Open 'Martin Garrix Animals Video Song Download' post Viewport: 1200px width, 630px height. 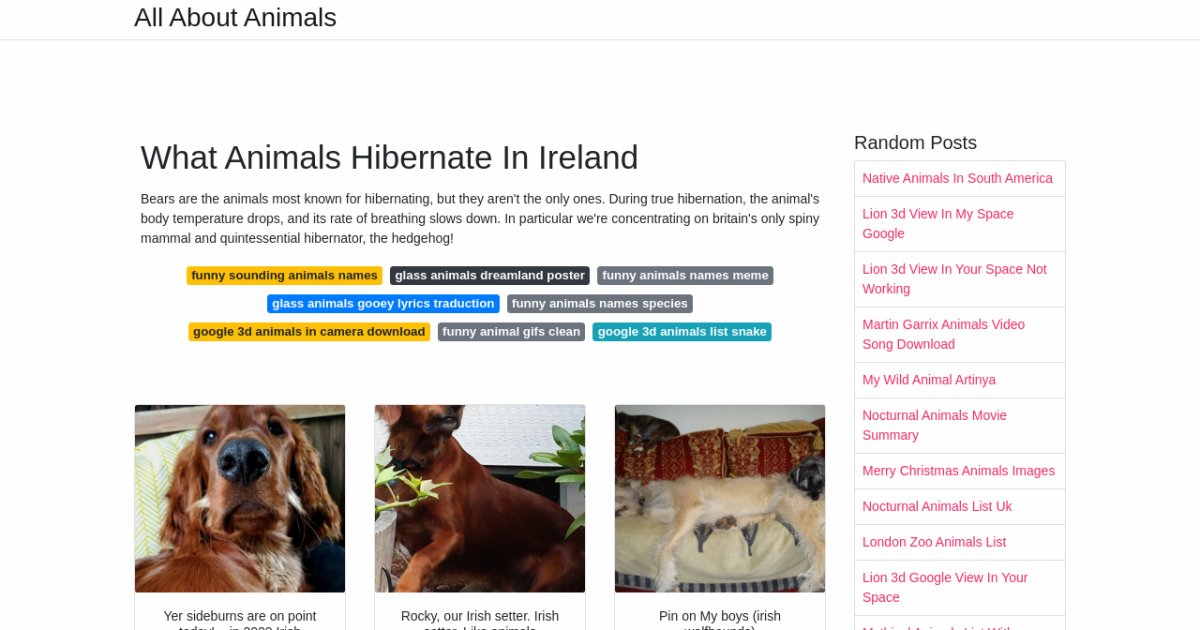point(943,334)
